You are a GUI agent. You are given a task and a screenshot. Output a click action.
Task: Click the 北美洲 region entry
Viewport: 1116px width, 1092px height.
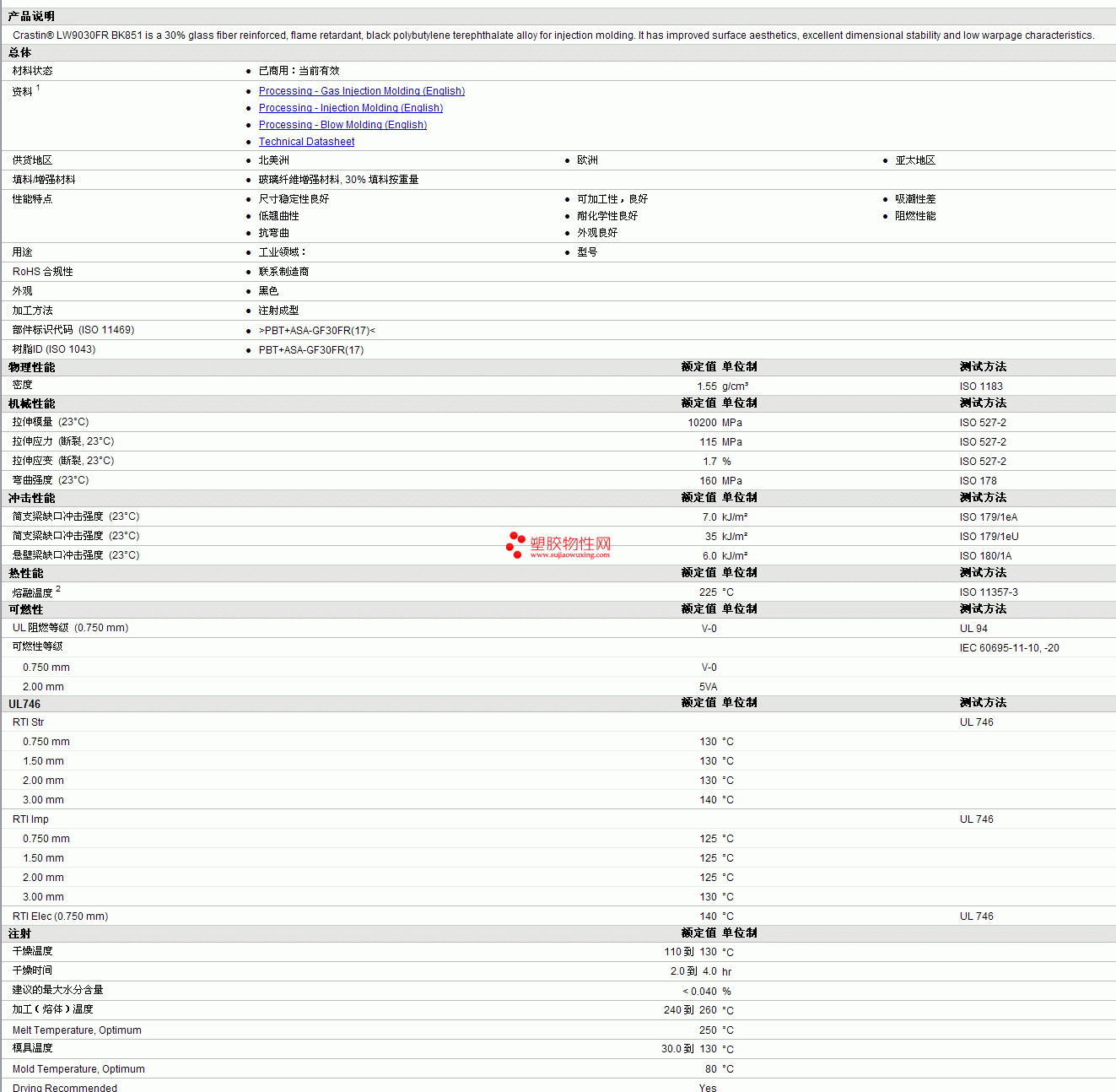[273, 160]
